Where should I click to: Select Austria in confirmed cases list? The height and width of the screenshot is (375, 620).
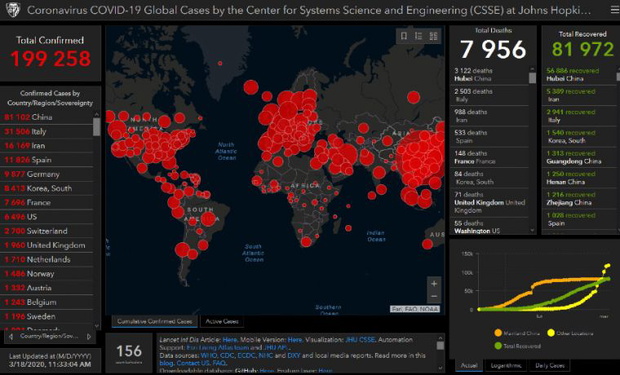47,288
